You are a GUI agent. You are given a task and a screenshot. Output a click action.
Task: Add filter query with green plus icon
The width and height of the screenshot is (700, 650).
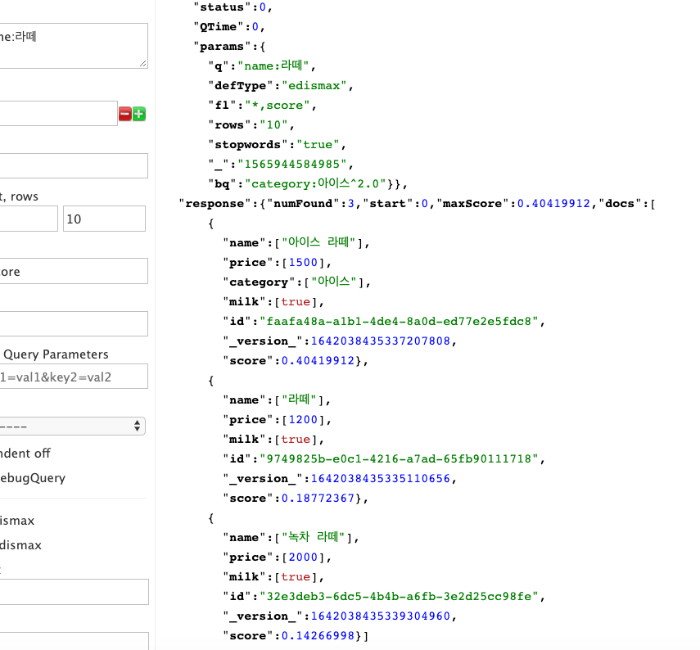(139, 114)
